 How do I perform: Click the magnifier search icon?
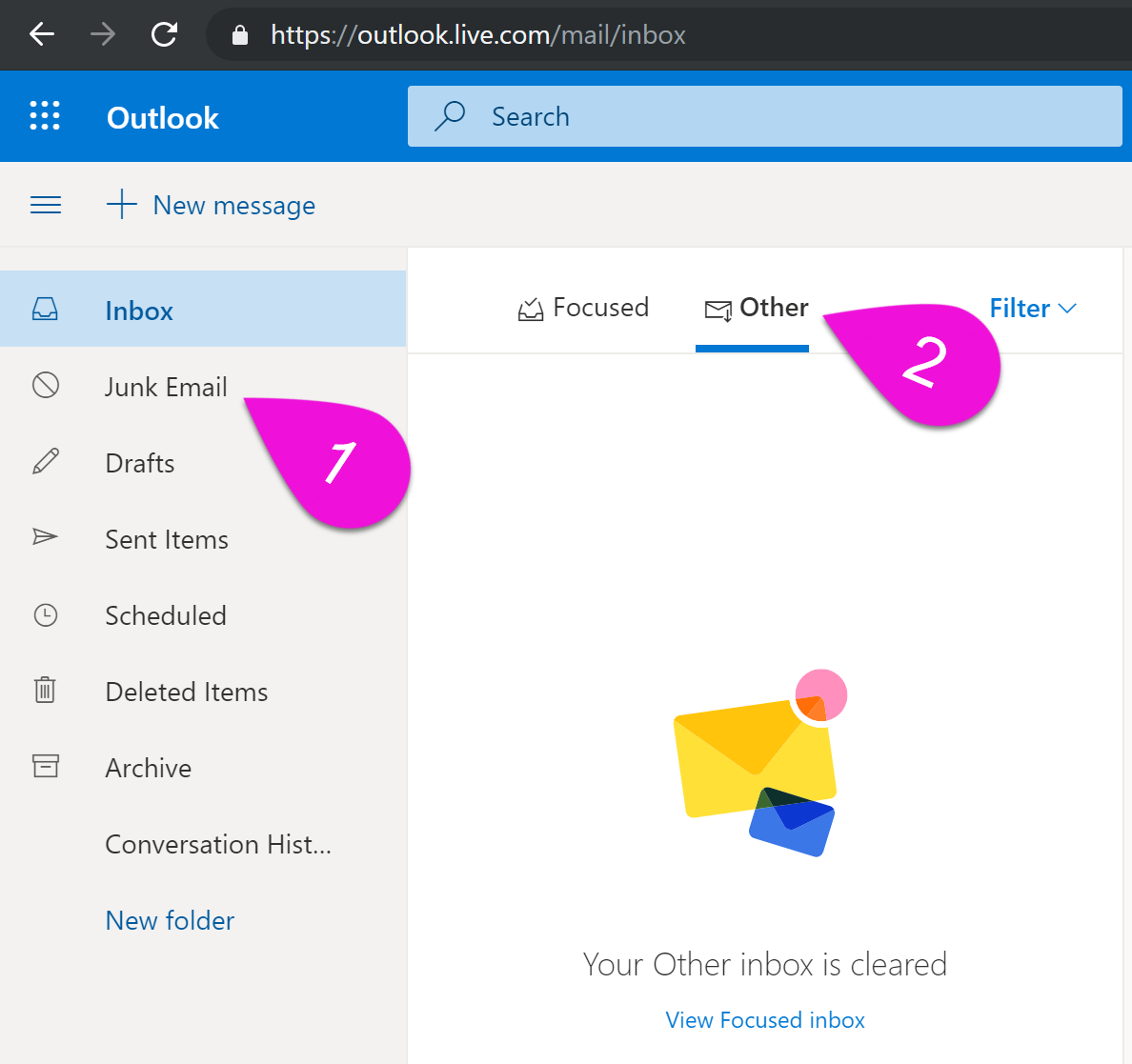pyautogui.click(x=450, y=116)
